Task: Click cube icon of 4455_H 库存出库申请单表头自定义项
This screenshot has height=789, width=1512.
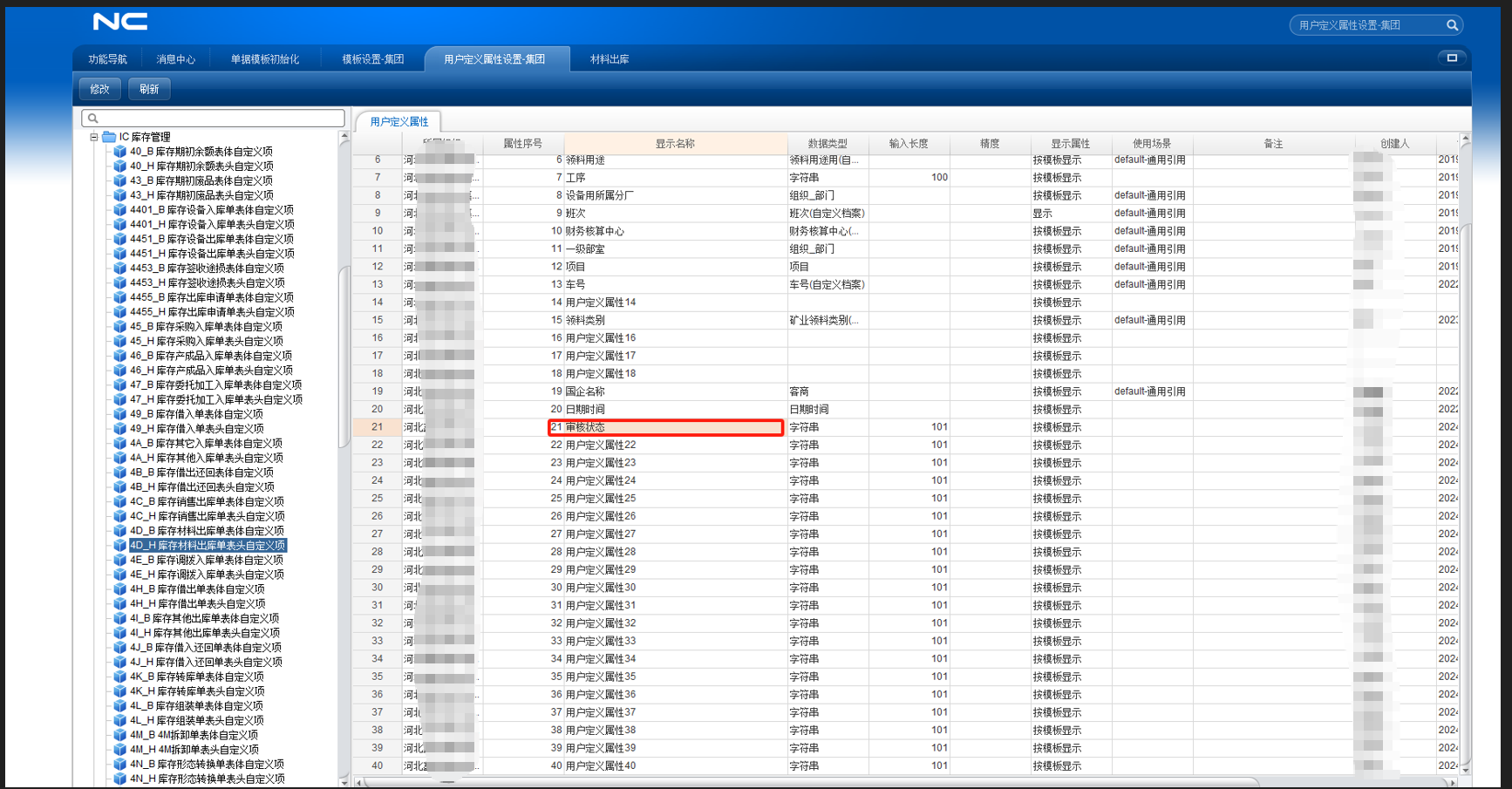Action: coord(120,312)
